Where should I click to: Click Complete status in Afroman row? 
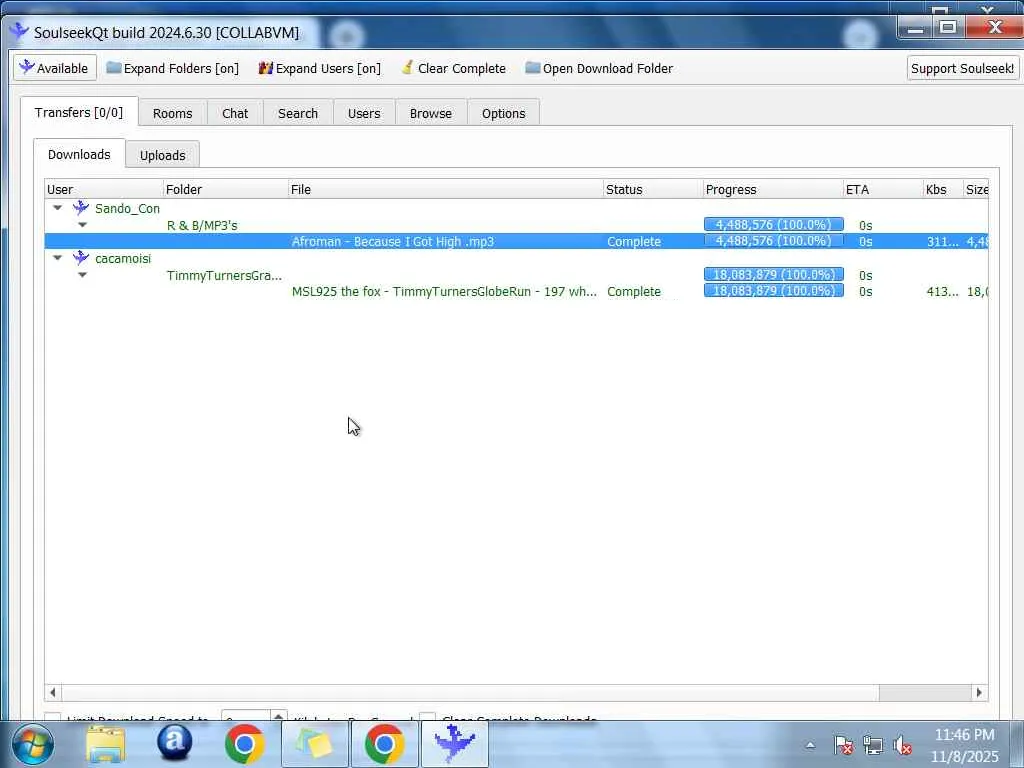pyautogui.click(x=633, y=242)
